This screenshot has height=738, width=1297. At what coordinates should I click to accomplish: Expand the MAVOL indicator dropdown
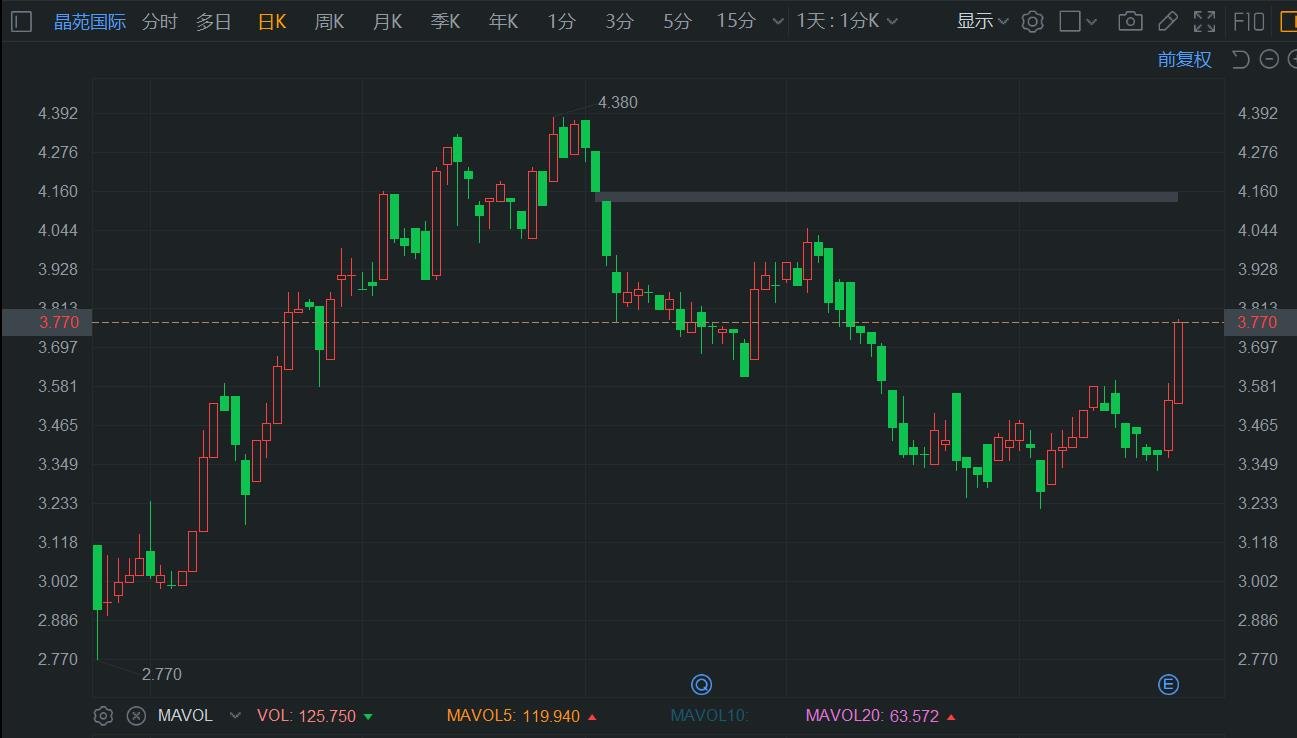tap(235, 716)
